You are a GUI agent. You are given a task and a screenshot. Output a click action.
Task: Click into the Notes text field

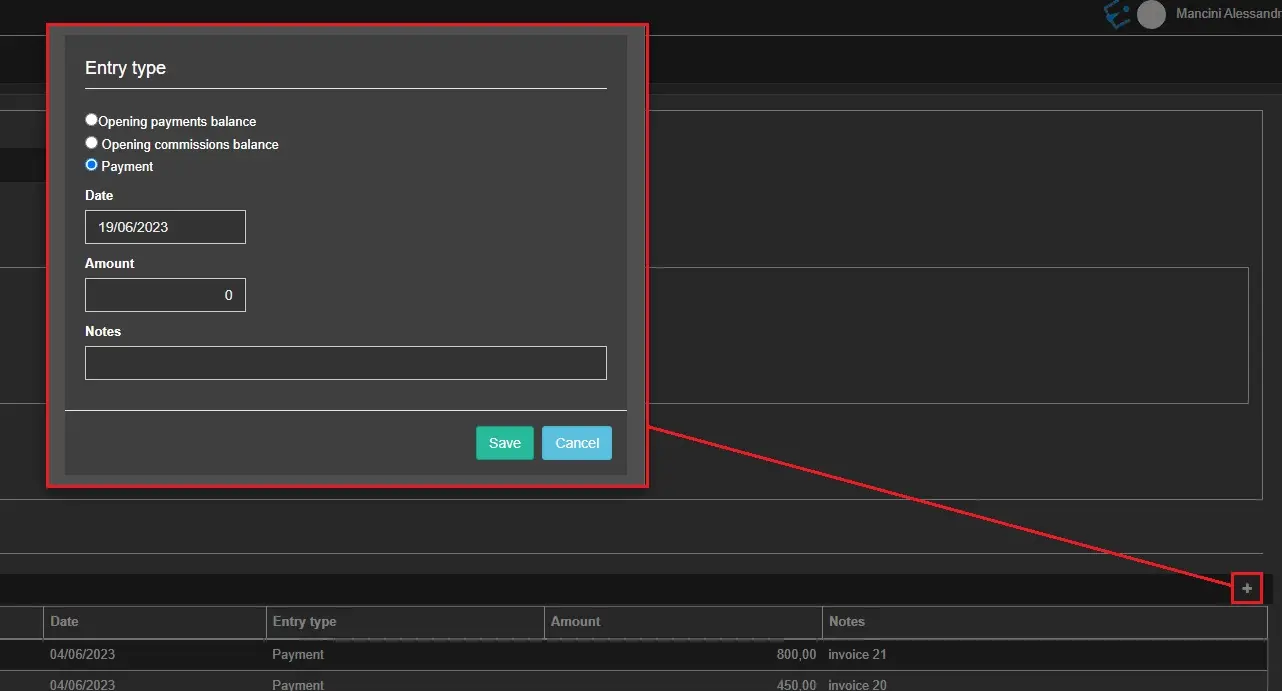click(x=345, y=363)
